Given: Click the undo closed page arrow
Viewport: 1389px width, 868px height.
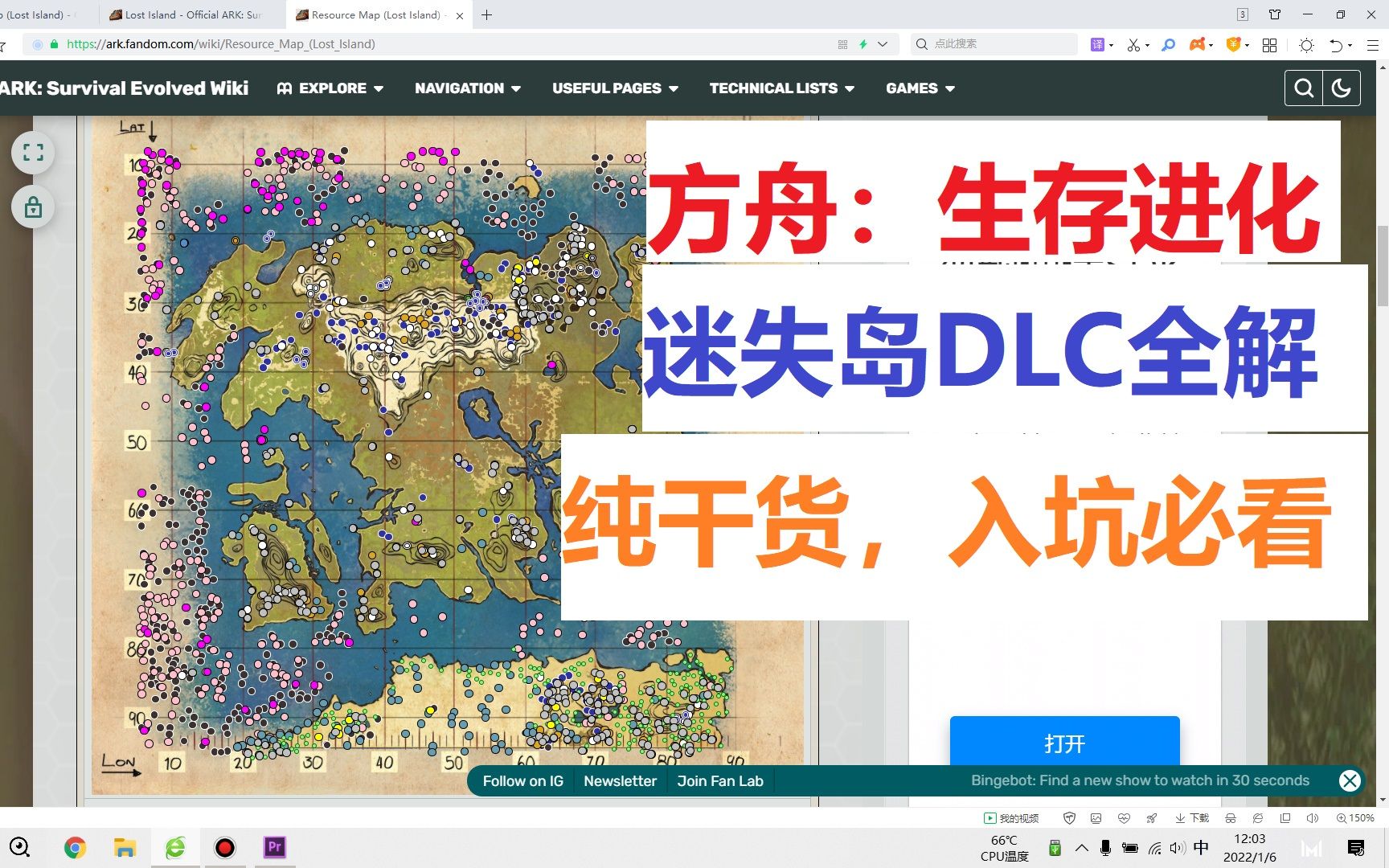Looking at the screenshot, I should coord(1336,45).
